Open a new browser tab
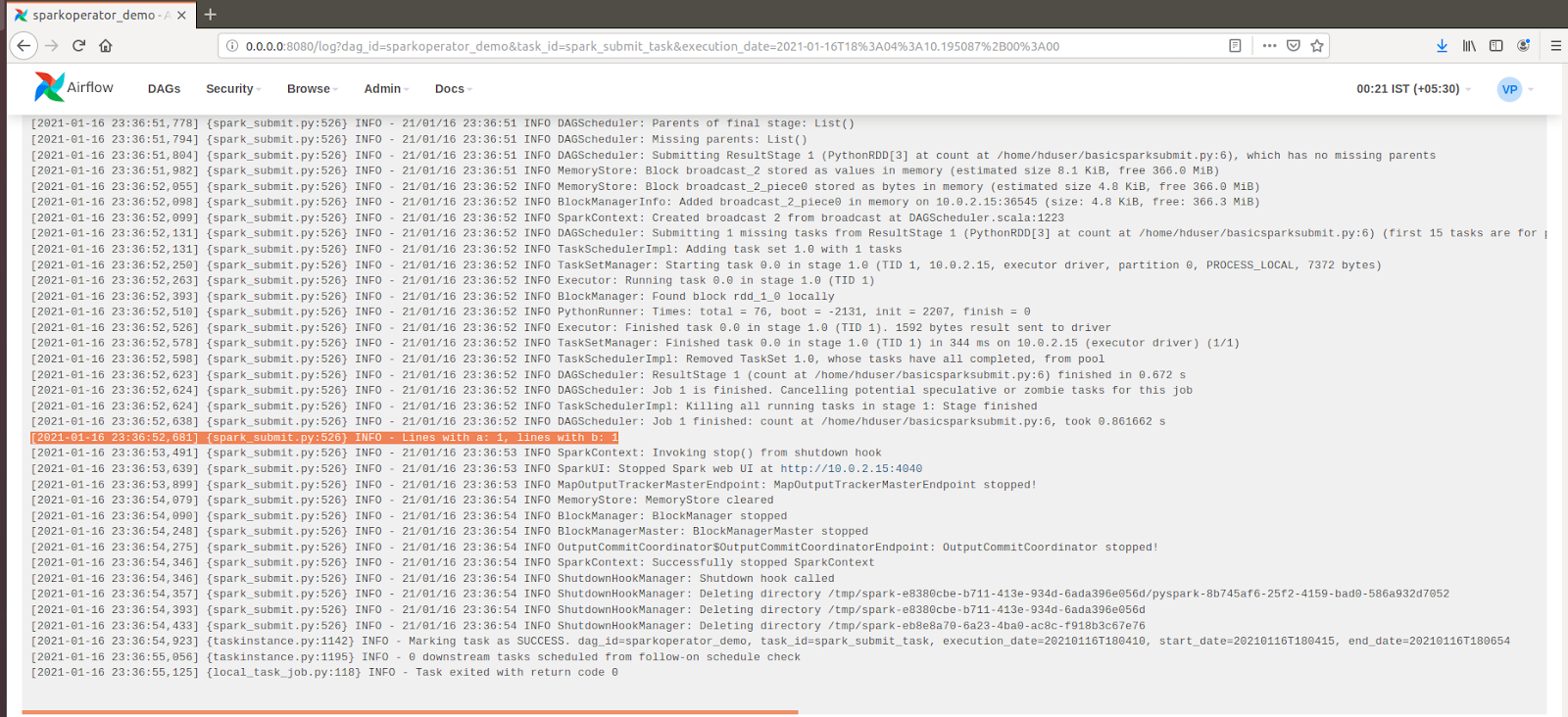This screenshot has width=1568, height=717. 210,15
